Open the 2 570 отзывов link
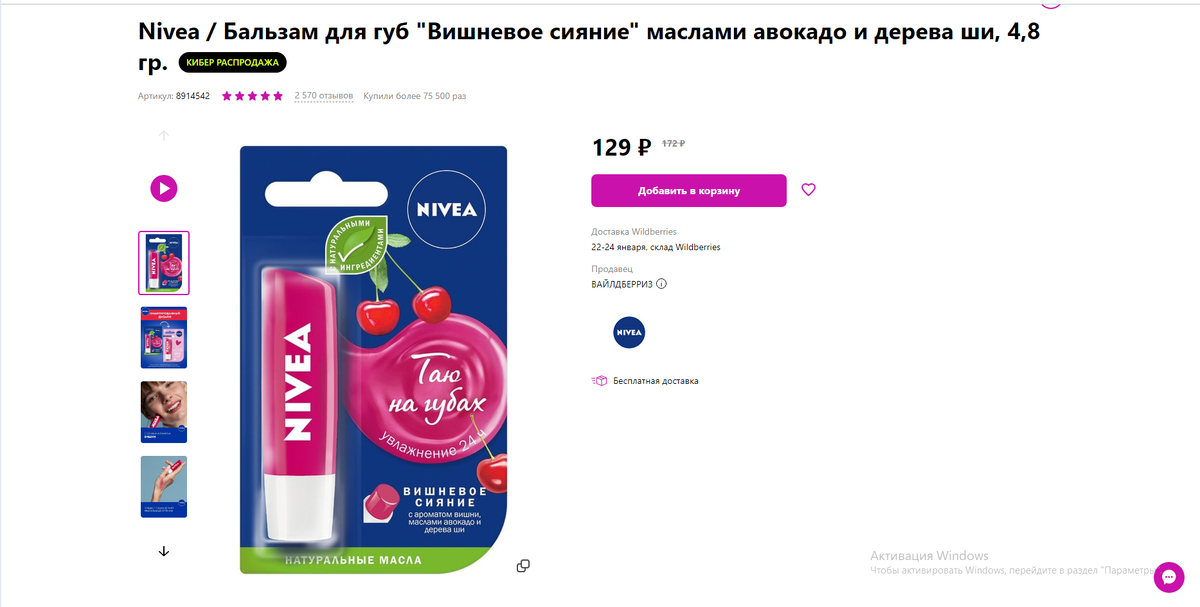The image size is (1200, 607). (x=324, y=96)
